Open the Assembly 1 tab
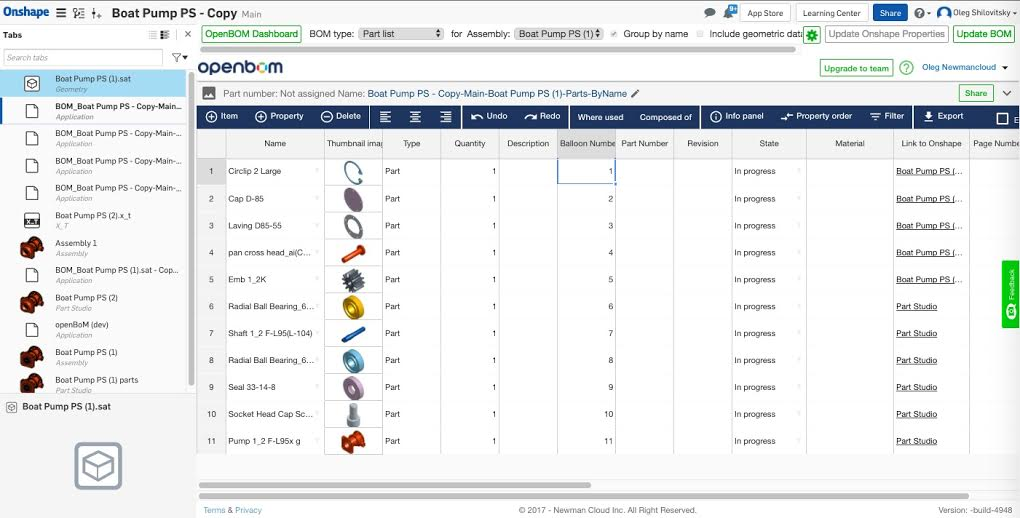 tap(93, 247)
